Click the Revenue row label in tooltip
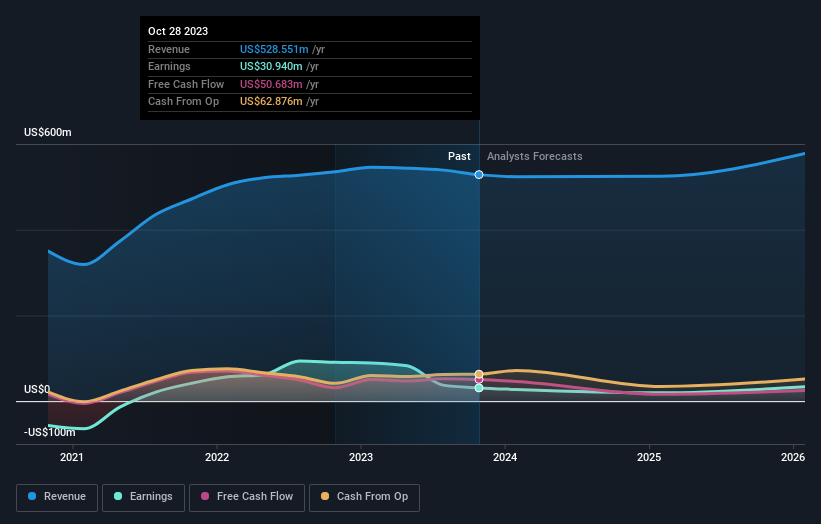Viewport: 821px width, 524px height. tap(169, 49)
